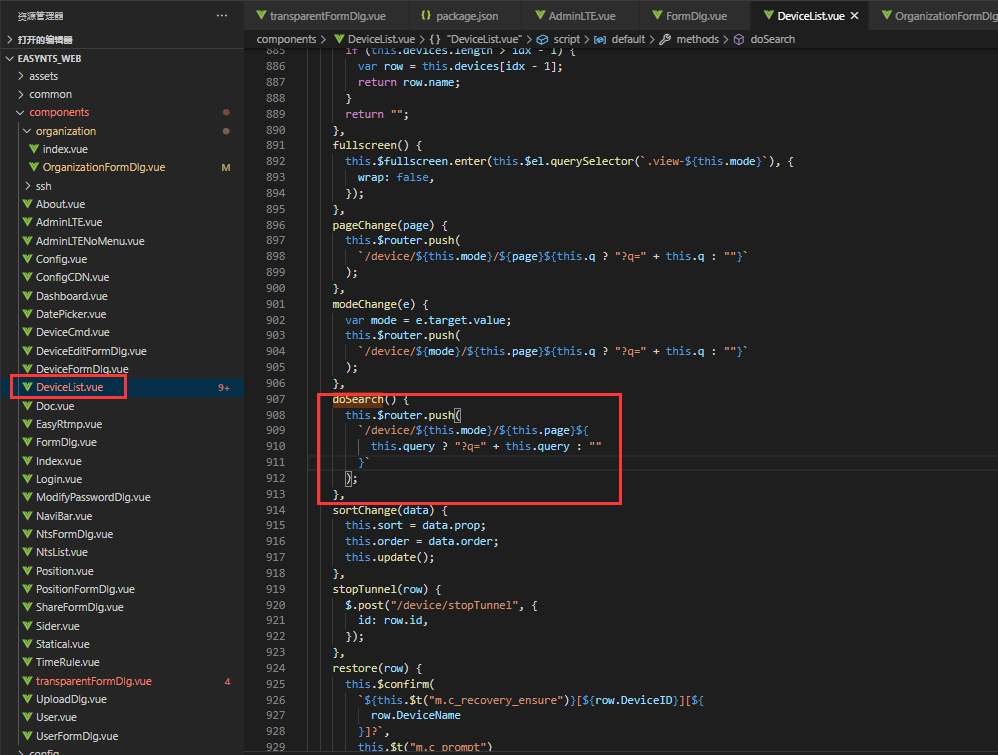Click line number 907 in the gutter
This screenshot has height=755, width=998.
(276, 399)
